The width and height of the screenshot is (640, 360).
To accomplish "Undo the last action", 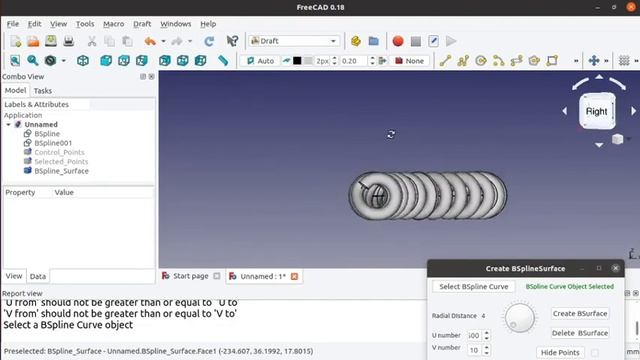I will (x=150, y=41).
